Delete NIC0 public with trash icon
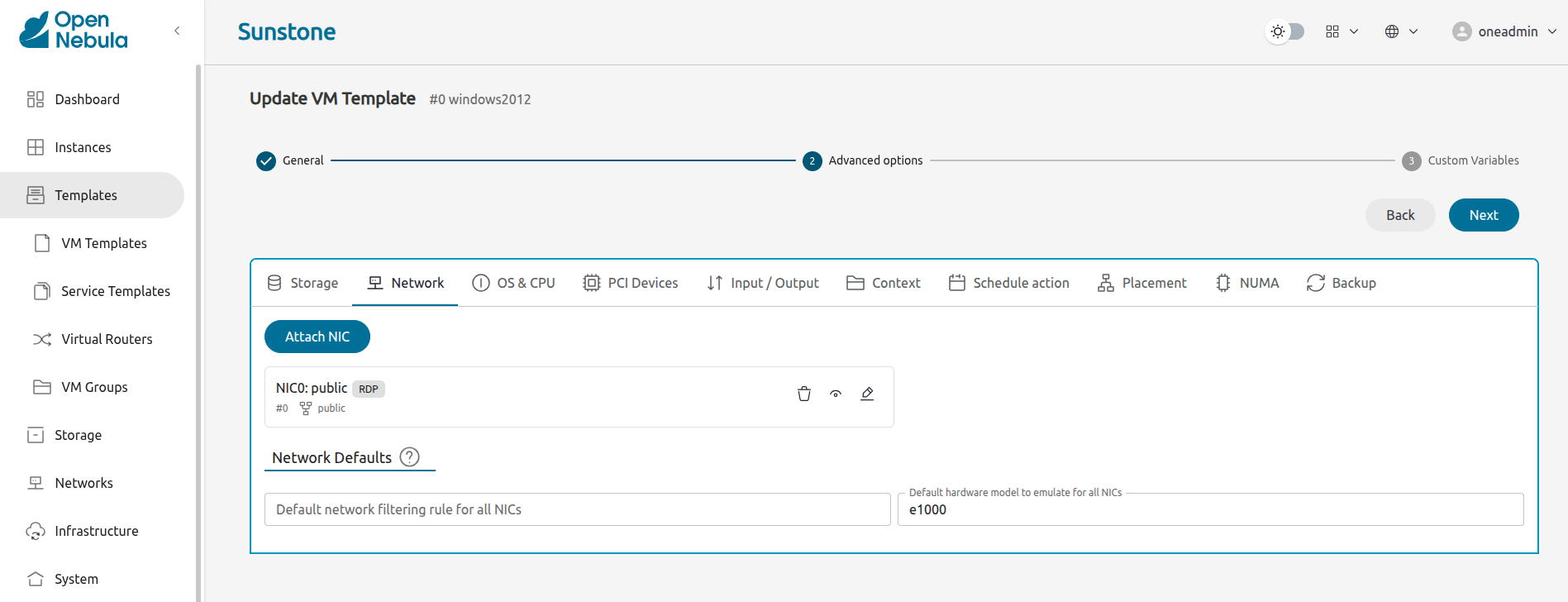This screenshot has width=1568, height=602. point(803,394)
